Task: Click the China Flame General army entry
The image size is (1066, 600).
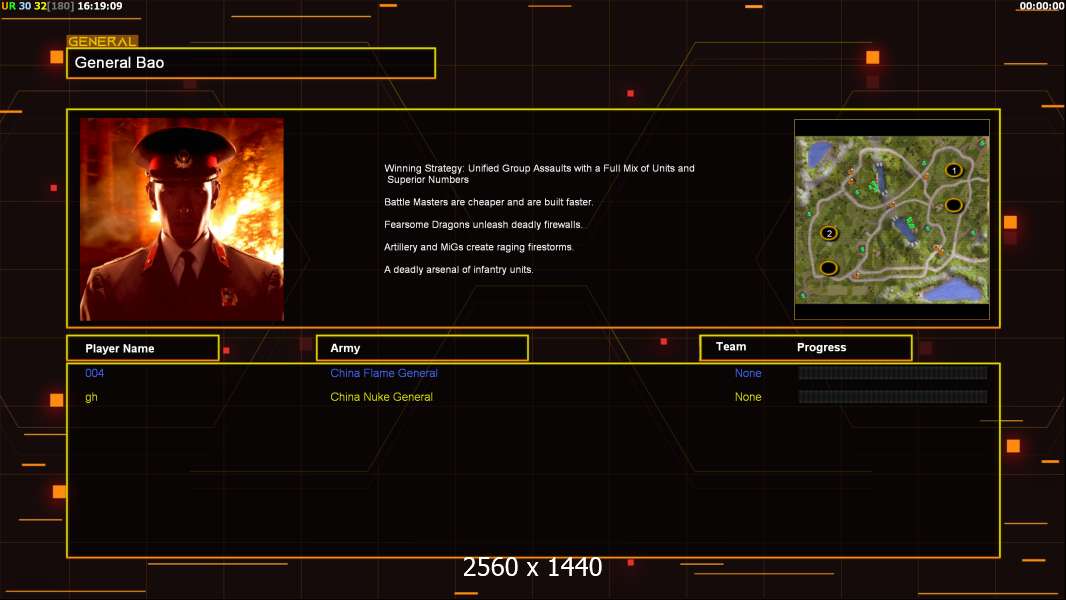Action: point(383,373)
